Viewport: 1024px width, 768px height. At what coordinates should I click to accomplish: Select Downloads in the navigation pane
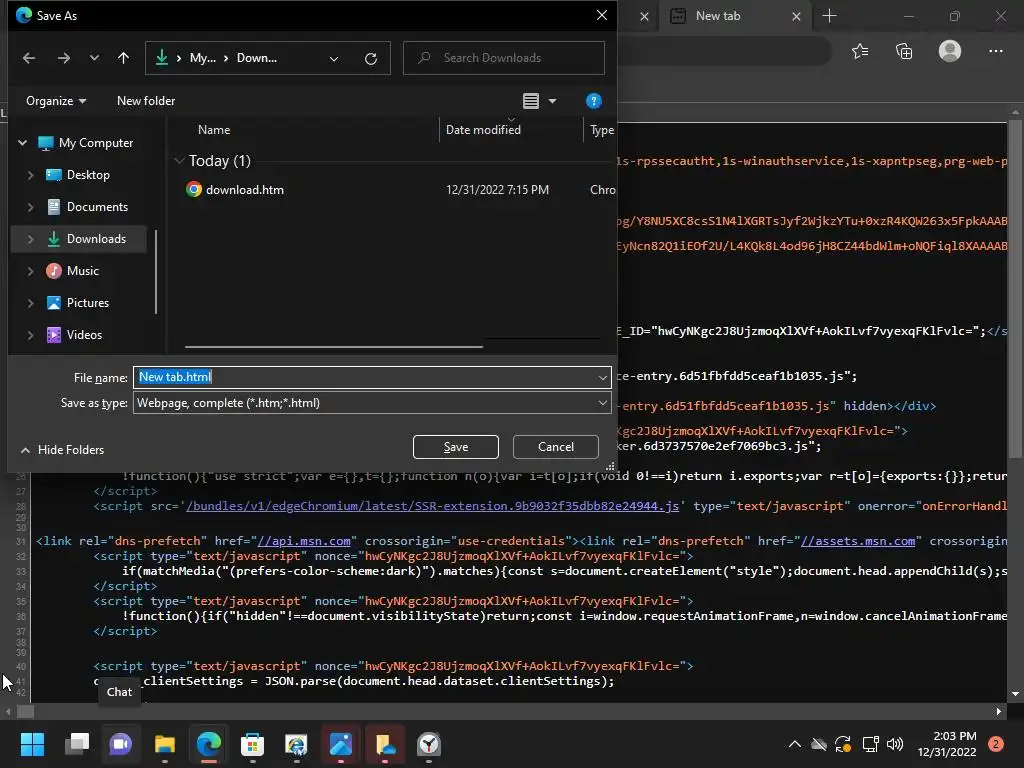point(96,239)
